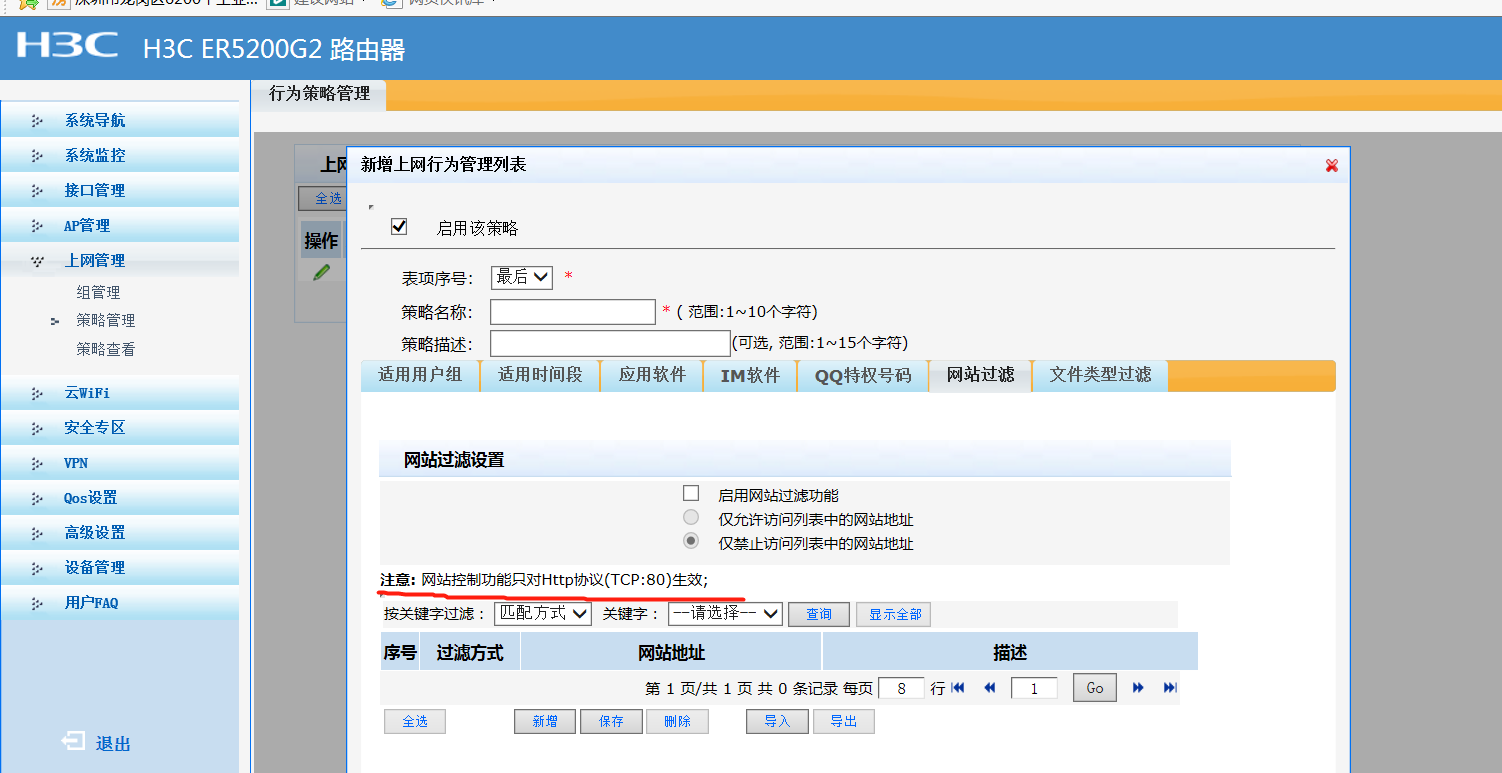Click the 序号 column header
Screen dimensions: 1502x773
point(400,653)
